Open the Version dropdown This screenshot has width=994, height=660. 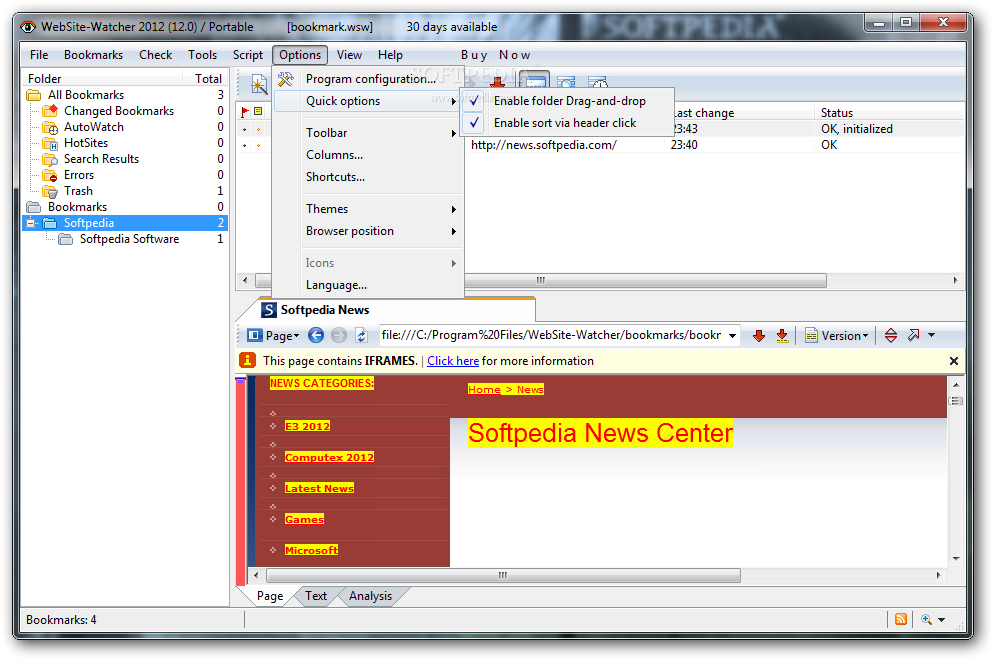point(837,335)
